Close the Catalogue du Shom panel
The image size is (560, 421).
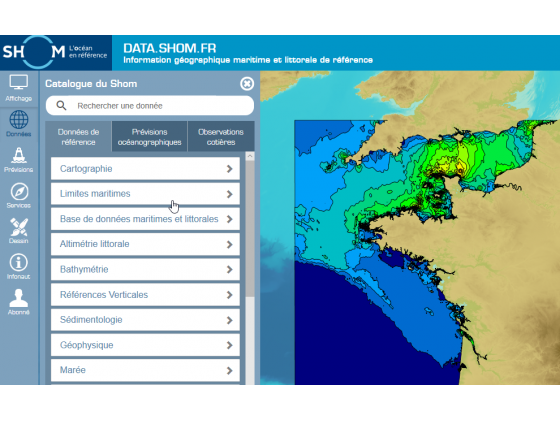[247, 84]
